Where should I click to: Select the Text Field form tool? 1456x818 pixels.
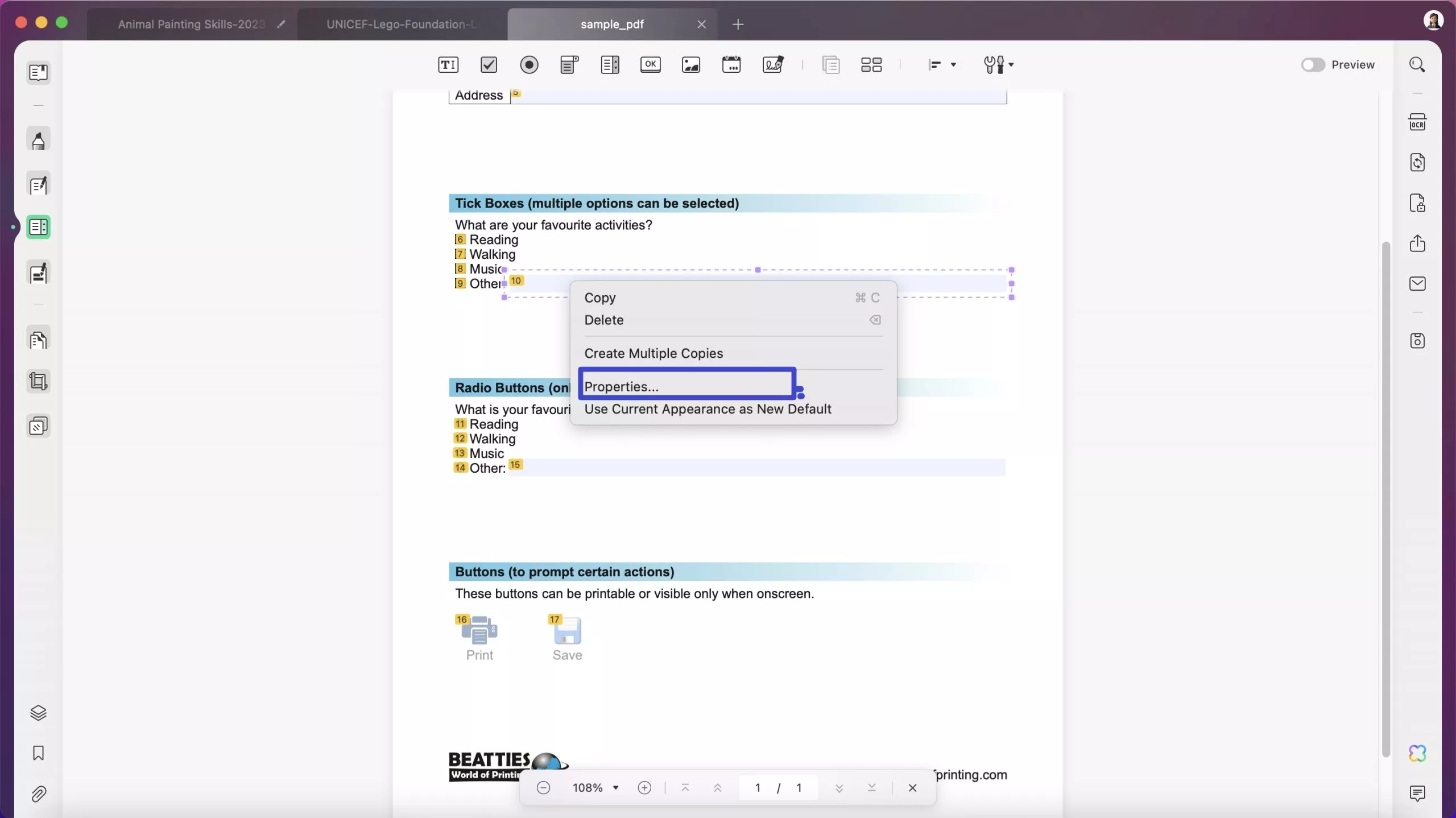point(448,64)
